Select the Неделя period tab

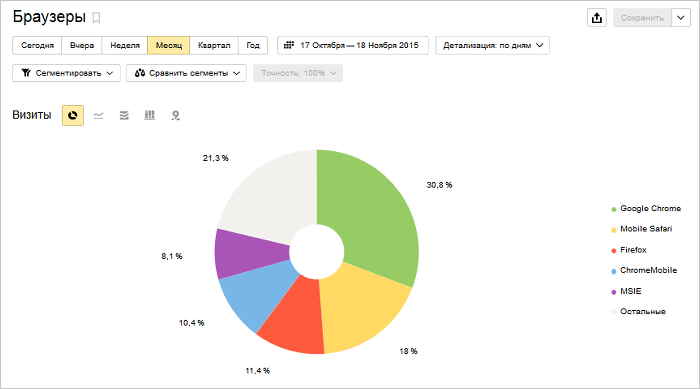tap(125, 46)
